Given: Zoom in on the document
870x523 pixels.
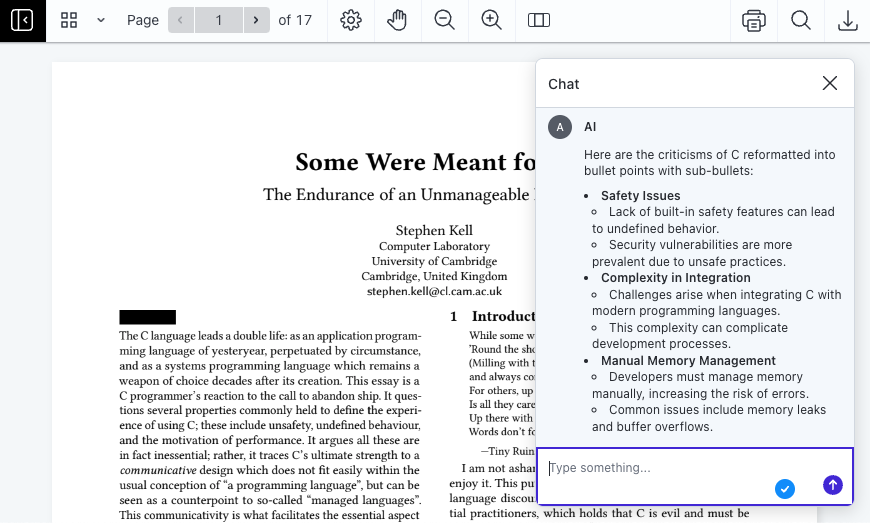Looking at the screenshot, I should pos(491,20).
